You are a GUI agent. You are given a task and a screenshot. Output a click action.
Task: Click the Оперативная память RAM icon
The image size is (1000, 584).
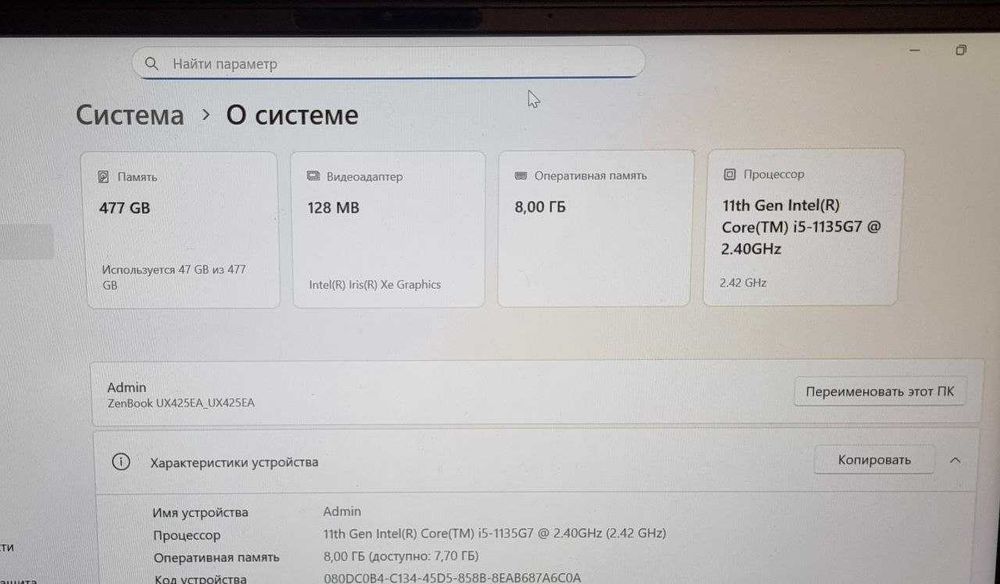tap(521, 175)
